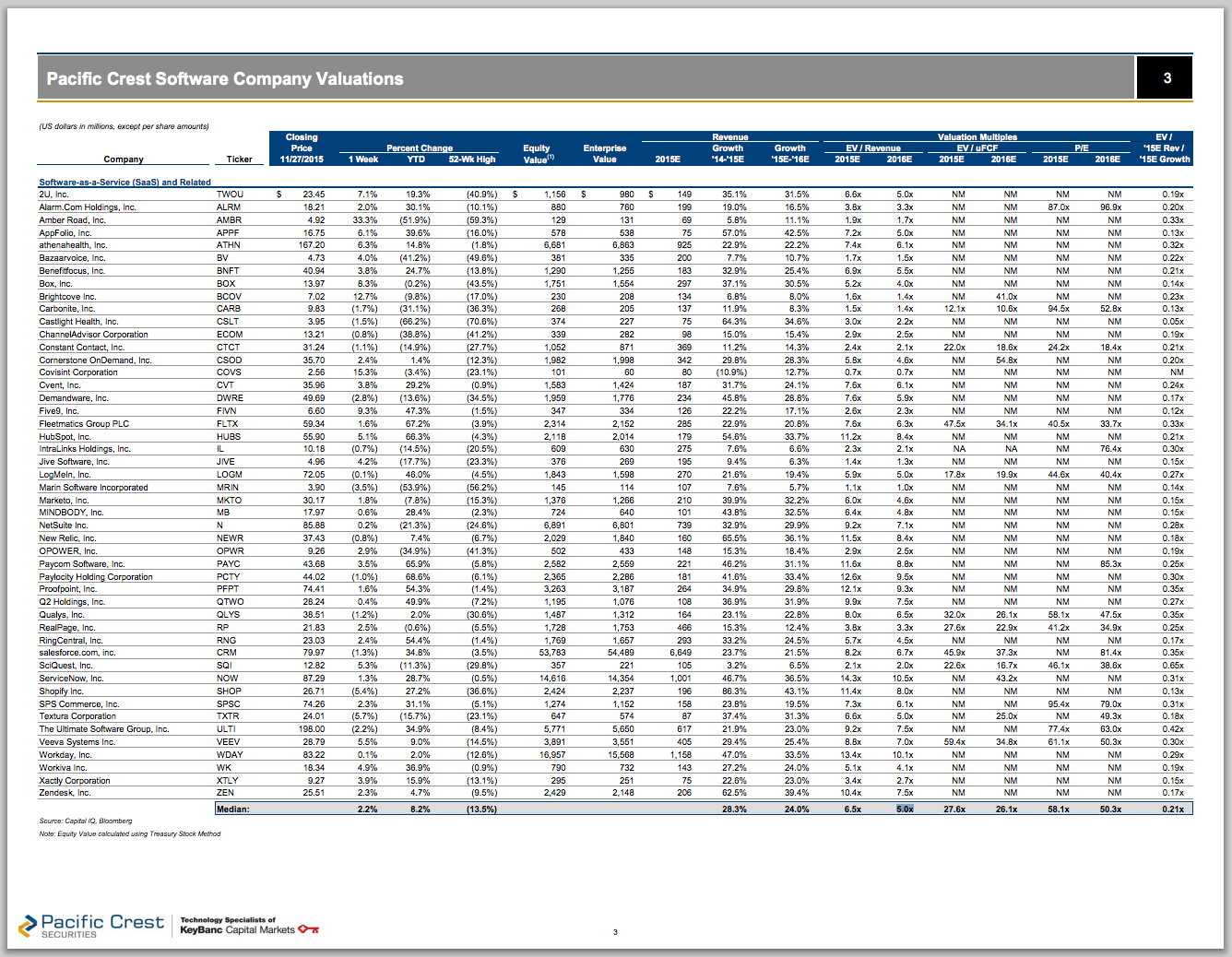Image resolution: width=1232 pixels, height=957 pixels.
Task: Click the 'TWOU' ticker symbol
Action: (230, 195)
